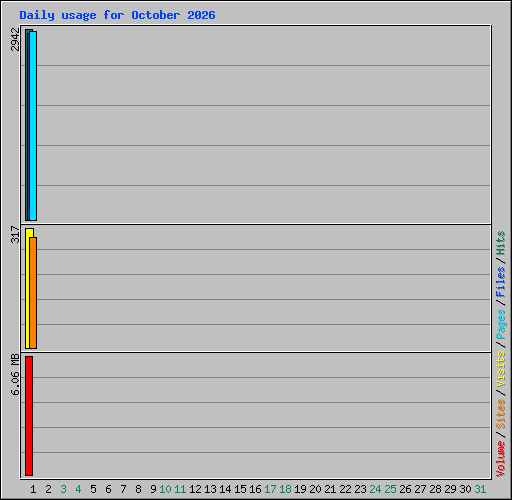This screenshot has height=500, width=512.
Task: Click green weekend day '24' label
Action: (x=375, y=489)
